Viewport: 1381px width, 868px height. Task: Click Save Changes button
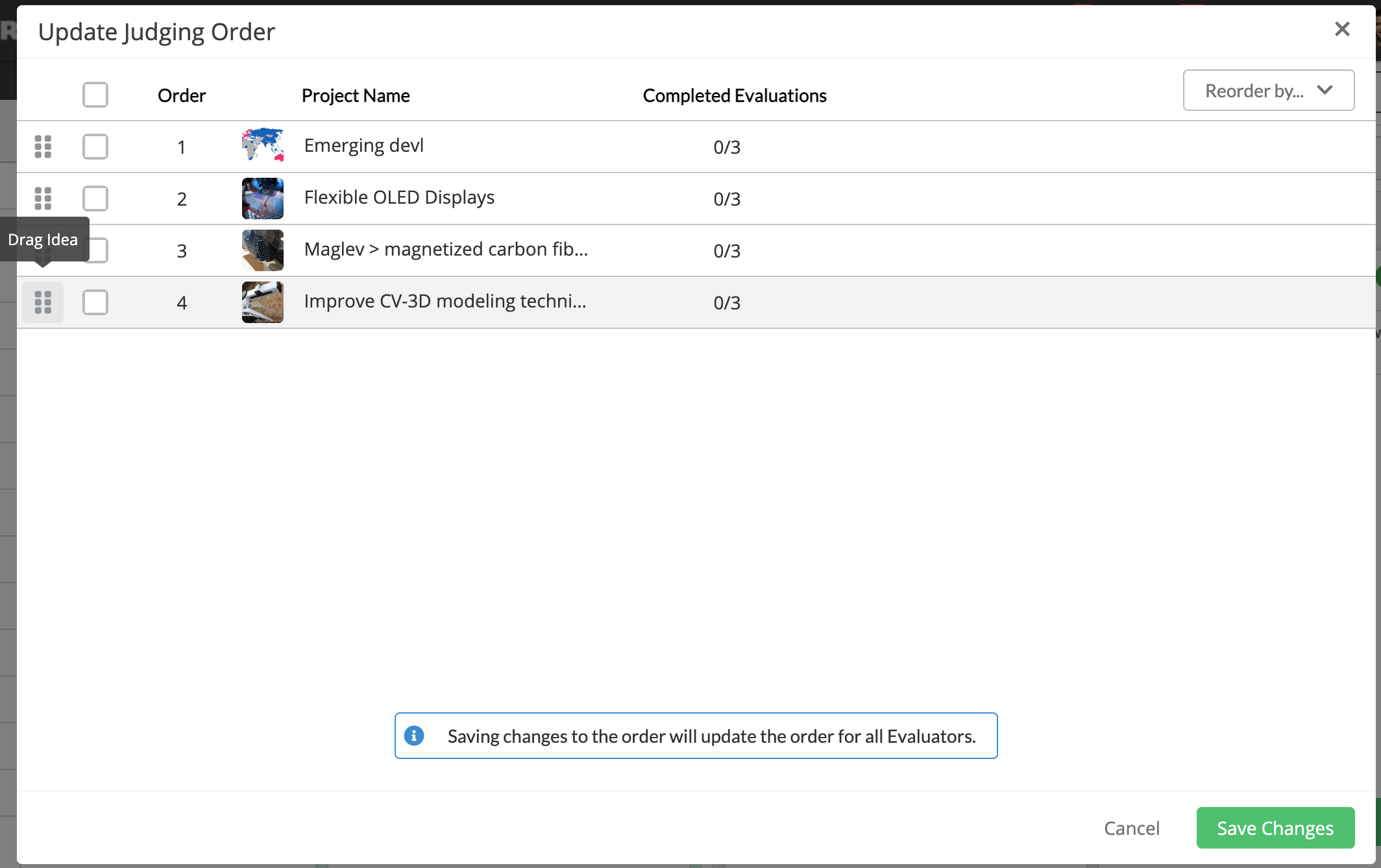1275,828
